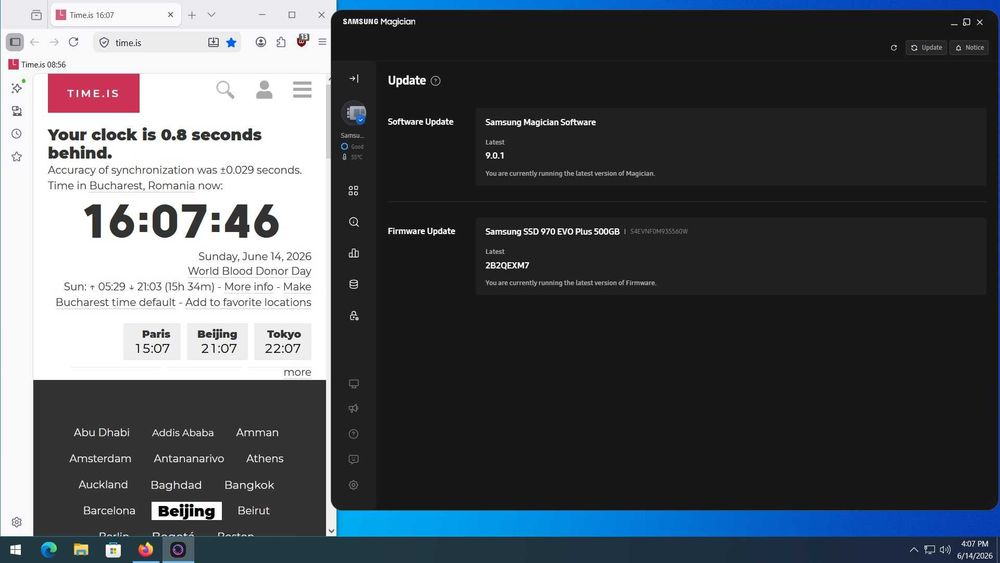Click the install web app icon in address bar
This screenshot has height=563, width=1000.
(213, 42)
